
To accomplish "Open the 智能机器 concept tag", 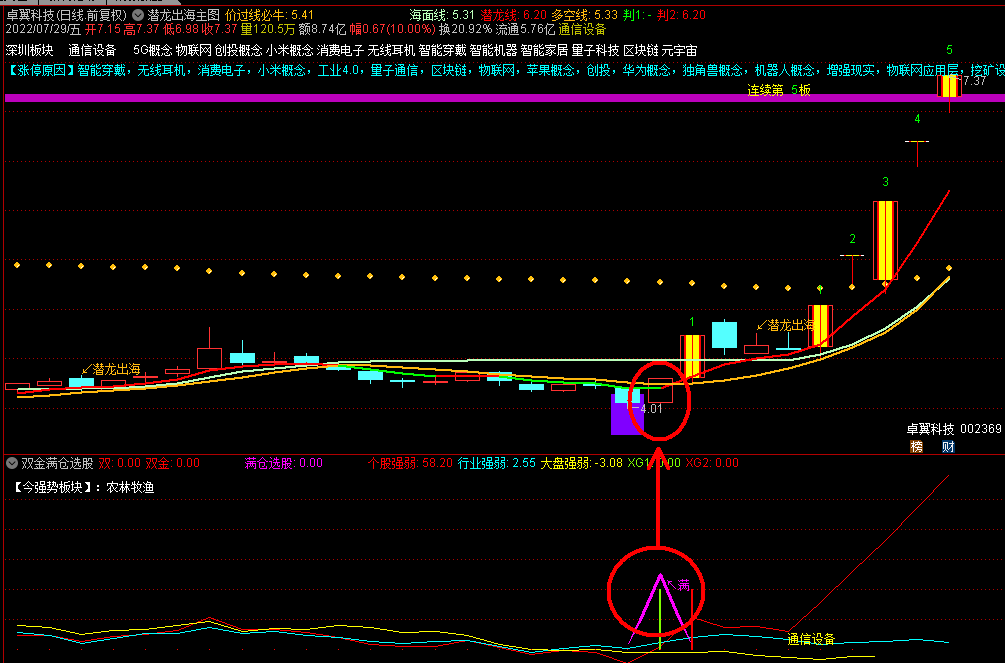I will pos(493,51).
